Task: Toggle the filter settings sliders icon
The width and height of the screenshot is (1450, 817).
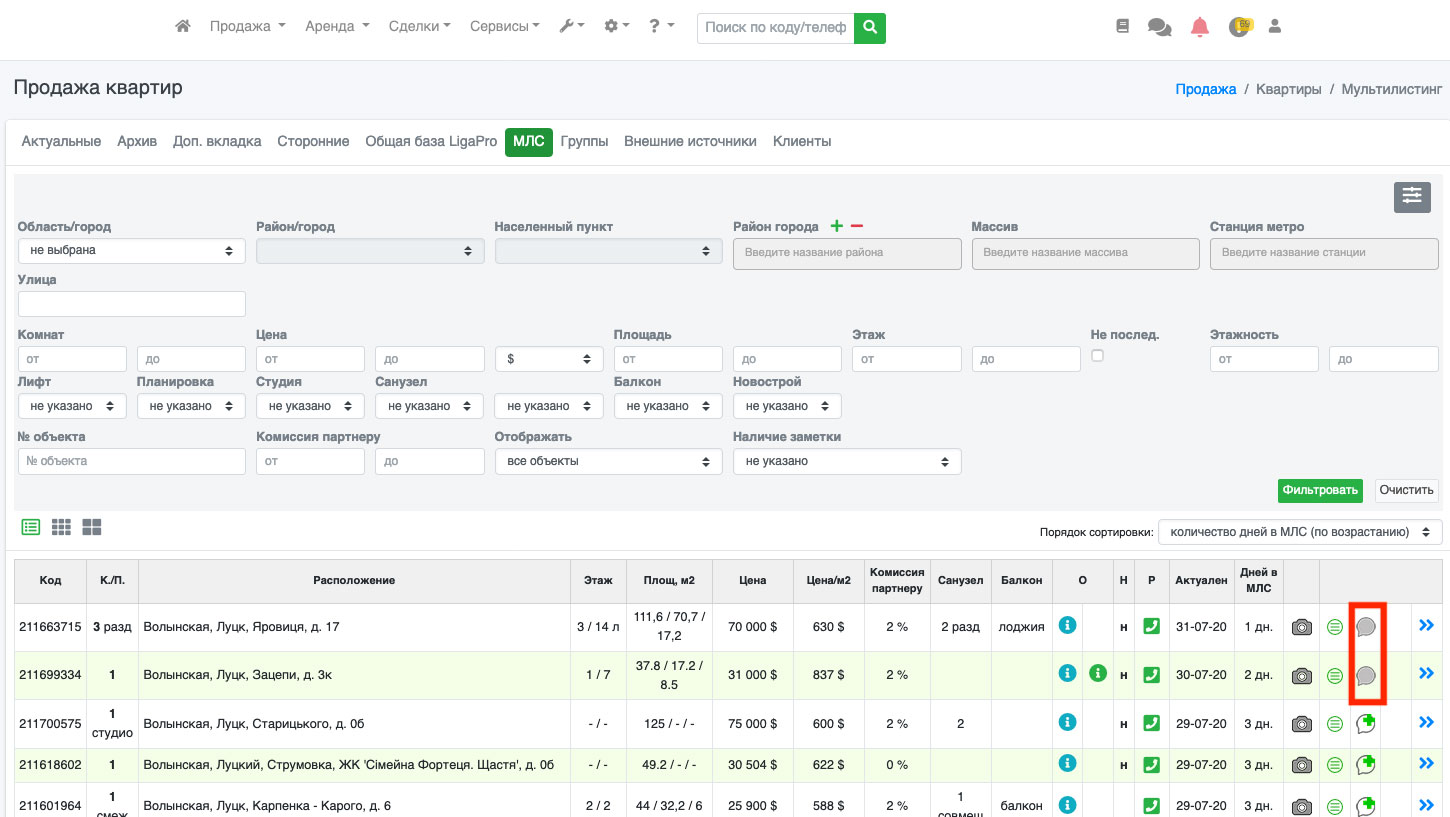Action: click(1411, 197)
